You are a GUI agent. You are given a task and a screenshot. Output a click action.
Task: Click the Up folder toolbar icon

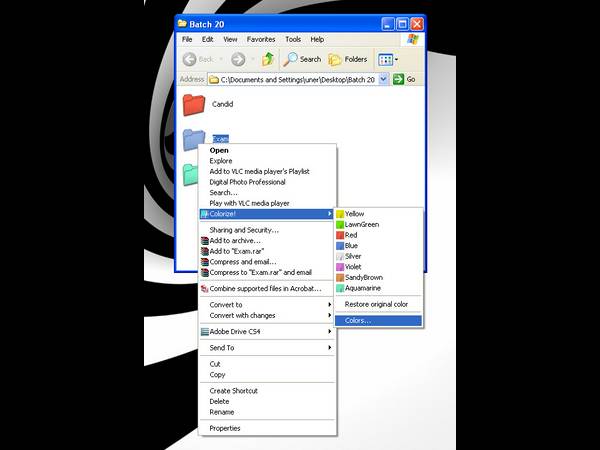coord(268,59)
